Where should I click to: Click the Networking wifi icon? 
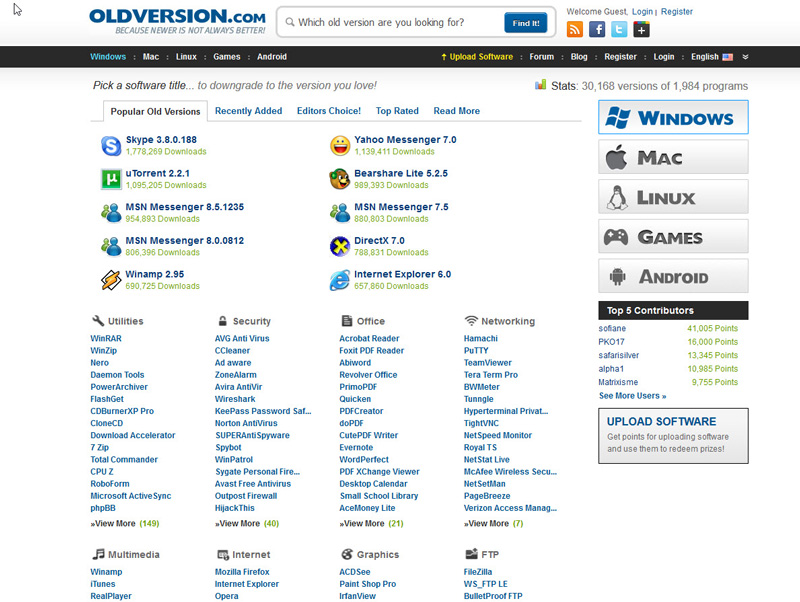[471, 321]
